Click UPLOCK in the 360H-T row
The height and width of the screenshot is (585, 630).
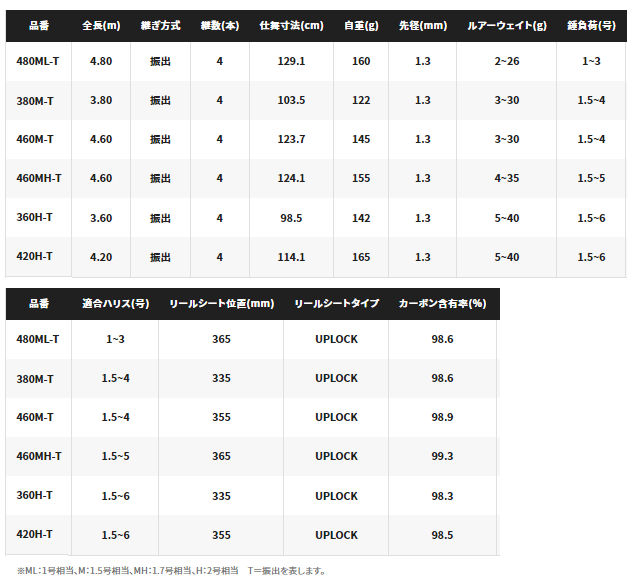(336, 496)
